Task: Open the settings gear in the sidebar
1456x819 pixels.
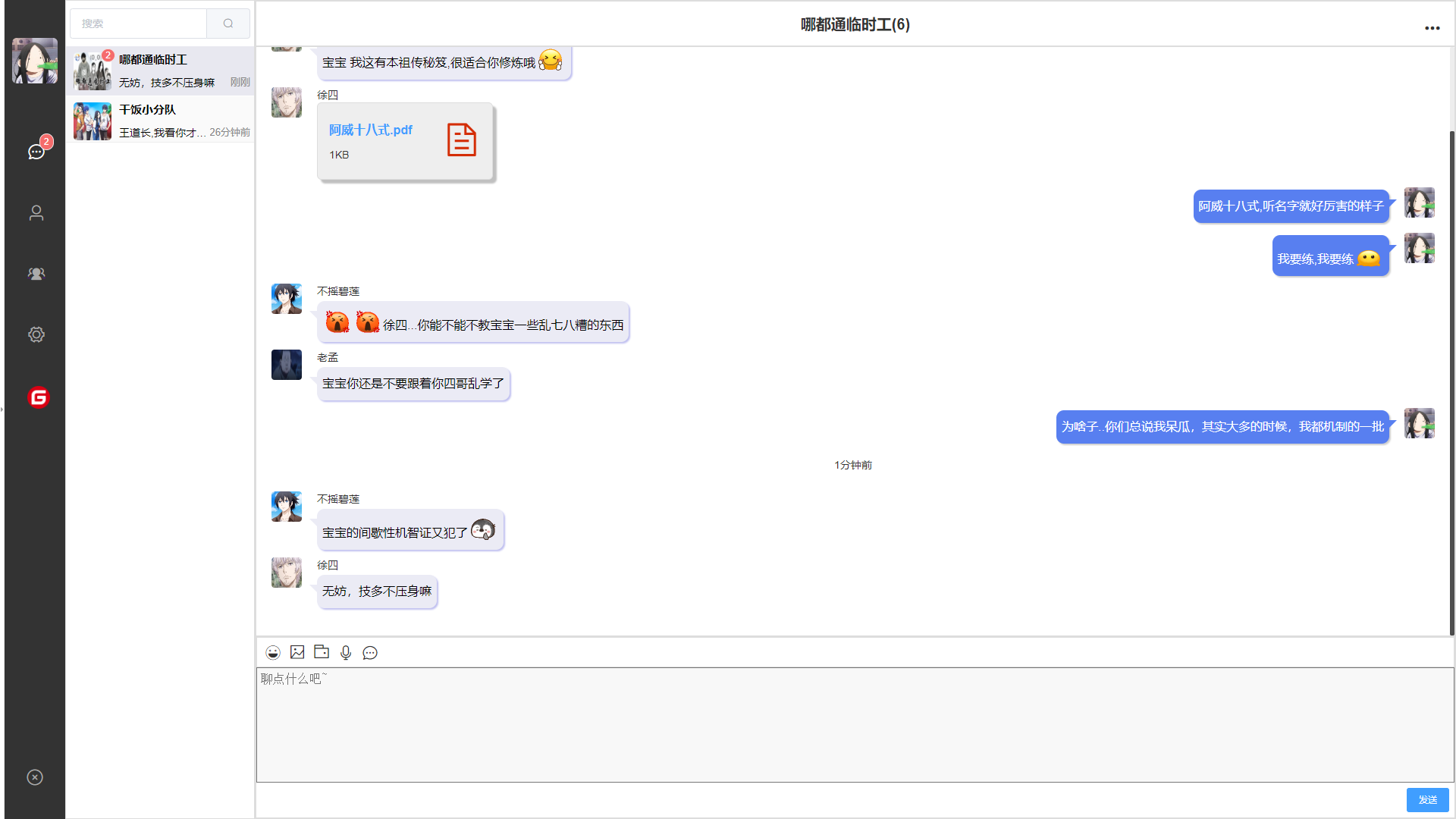Action: (35, 334)
